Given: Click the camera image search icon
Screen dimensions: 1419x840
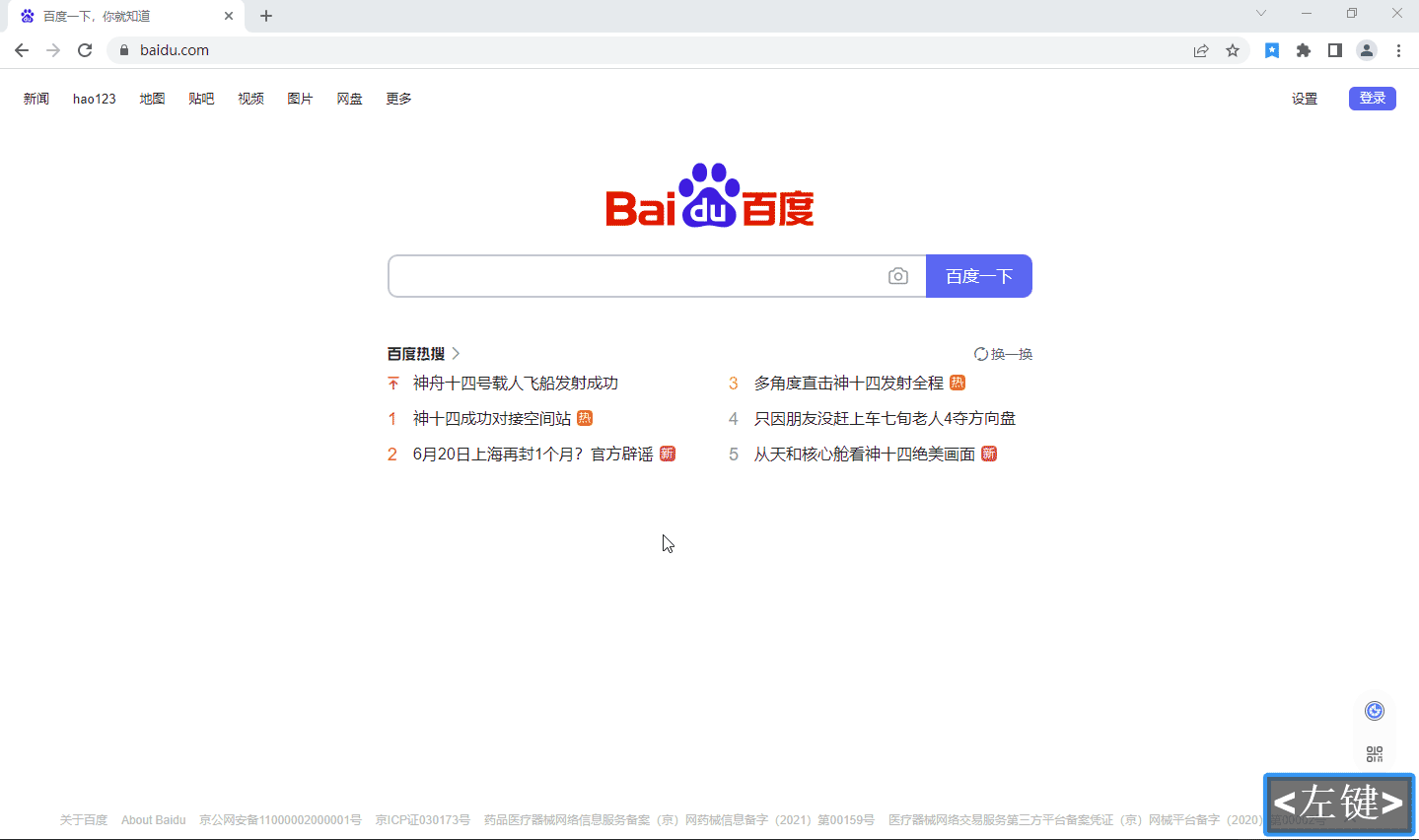Looking at the screenshot, I should point(897,276).
